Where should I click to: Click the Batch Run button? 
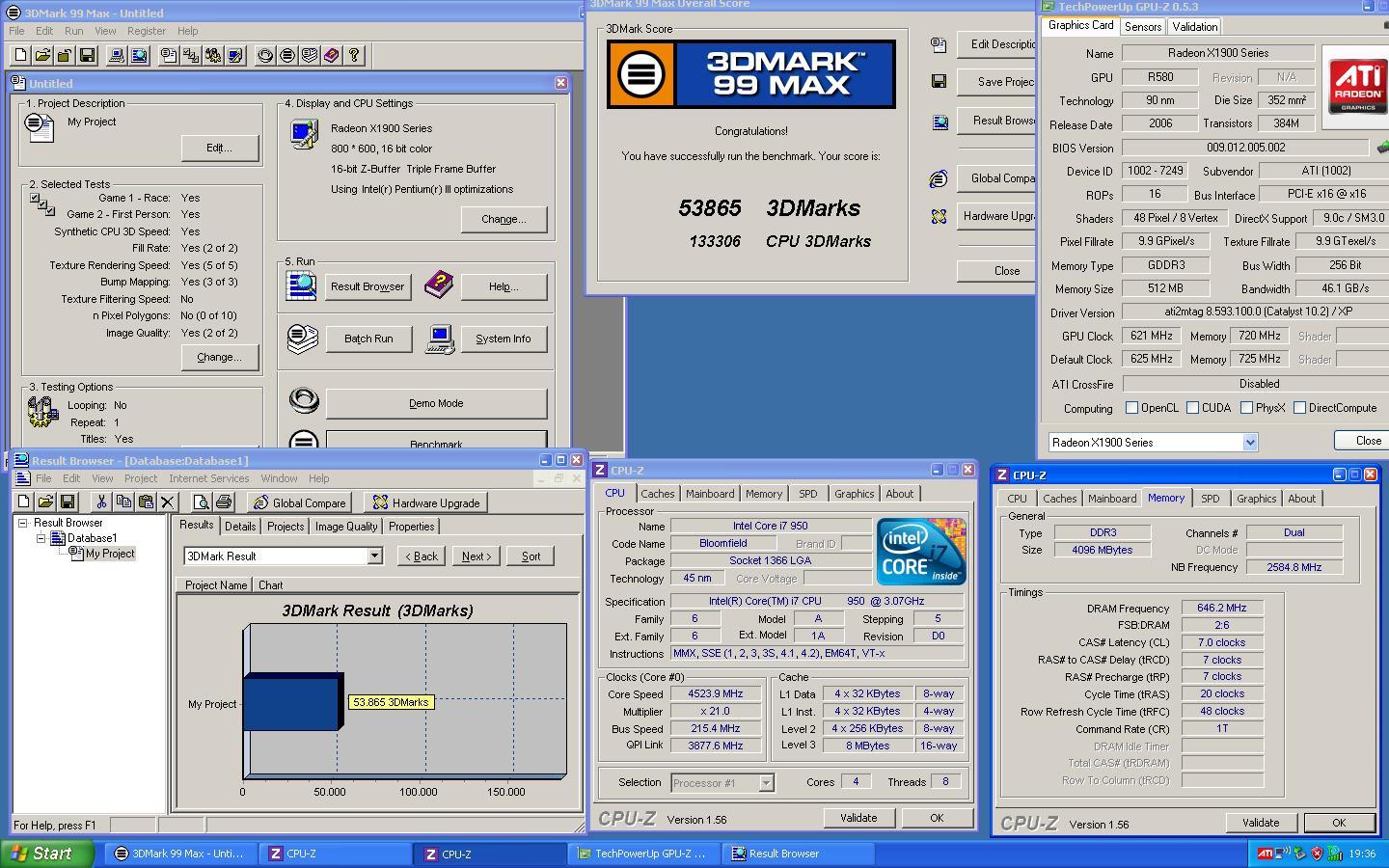(368, 339)
